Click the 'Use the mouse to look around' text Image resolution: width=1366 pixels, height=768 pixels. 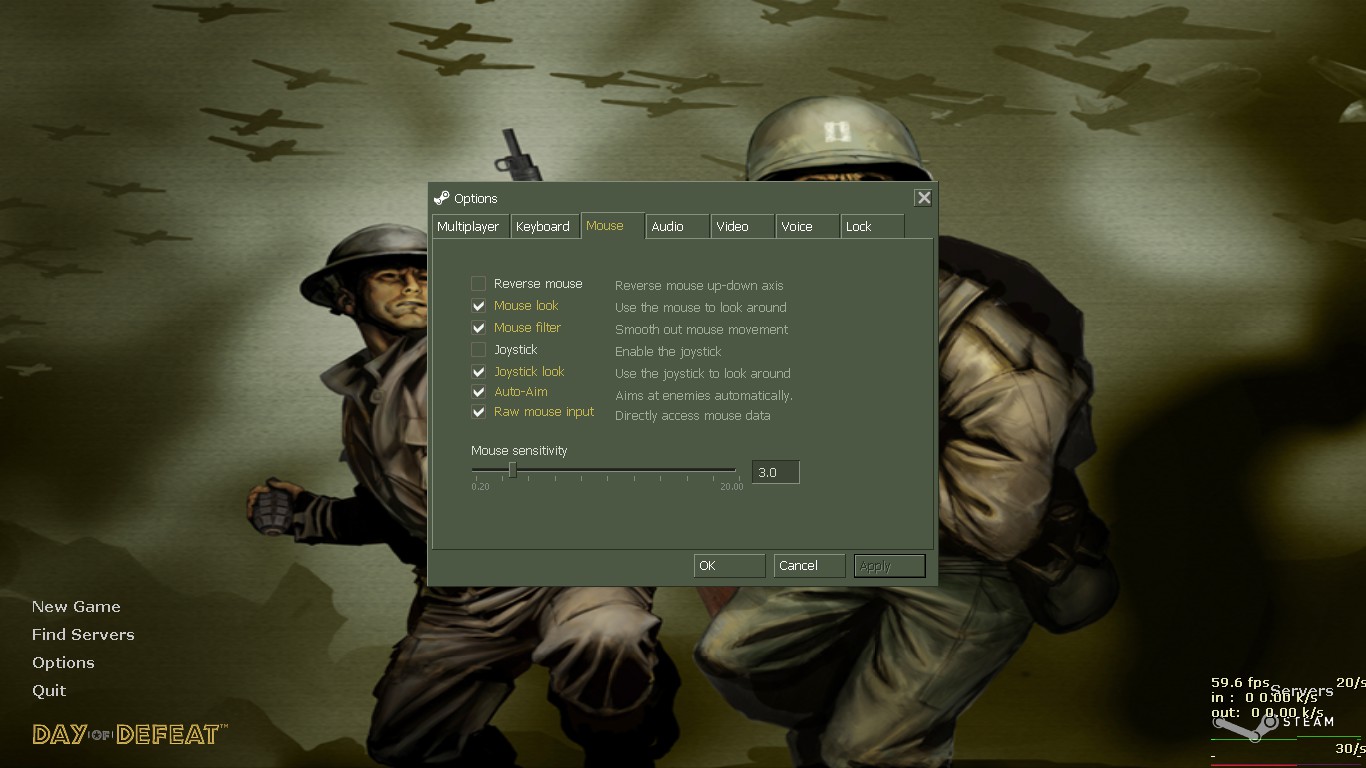[x=701, y=308]
